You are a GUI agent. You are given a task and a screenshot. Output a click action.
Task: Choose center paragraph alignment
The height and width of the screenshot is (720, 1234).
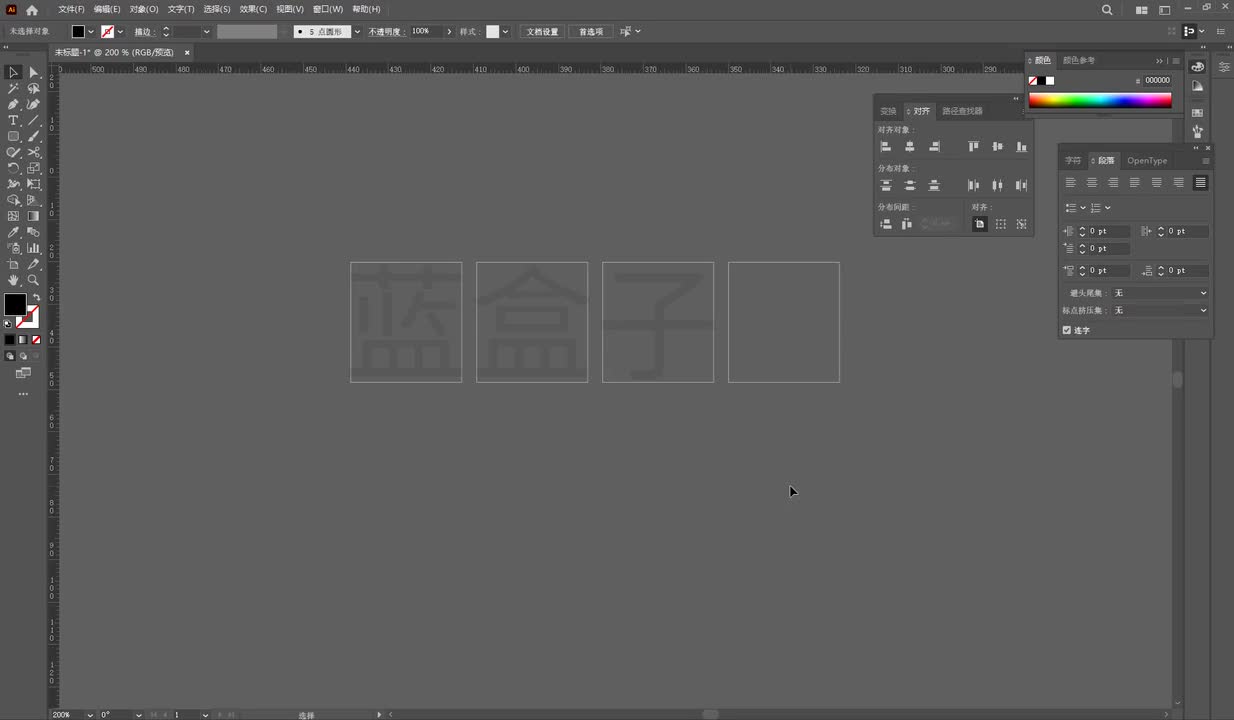coord(1092,182)
